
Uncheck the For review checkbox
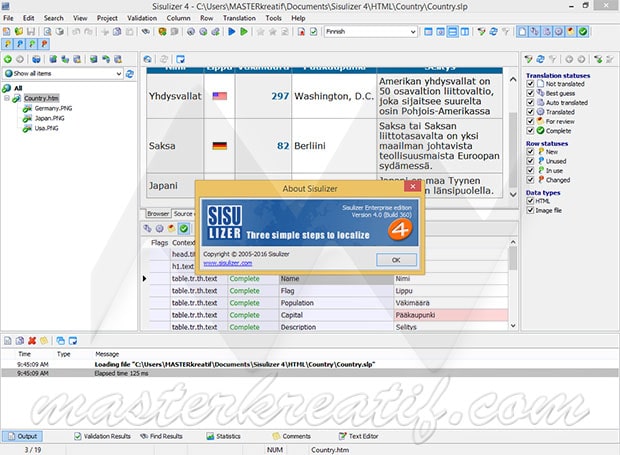pos(530,121)
